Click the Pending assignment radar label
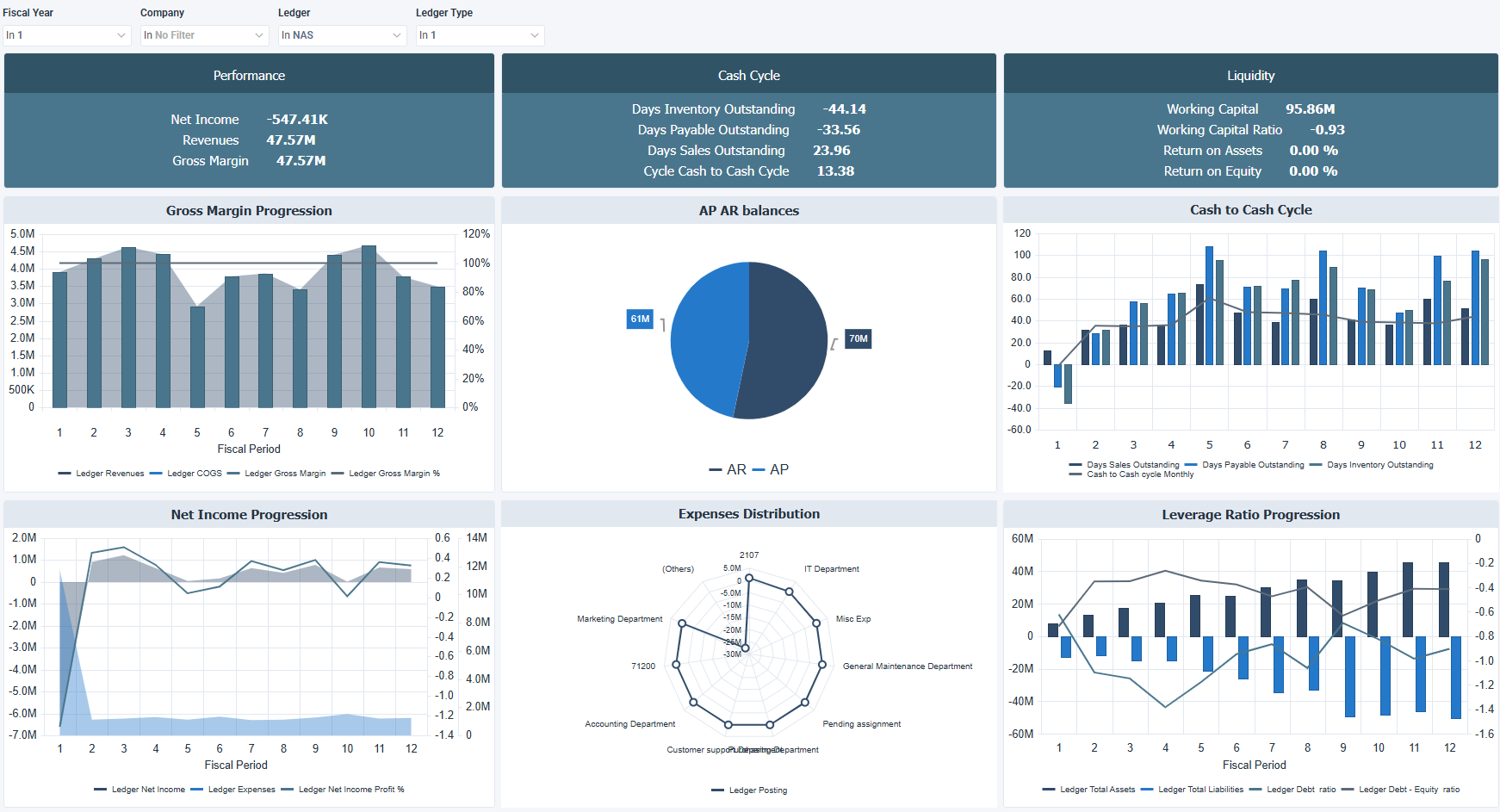Screen dimensions: 1500x812 click(x=862, y=724)
